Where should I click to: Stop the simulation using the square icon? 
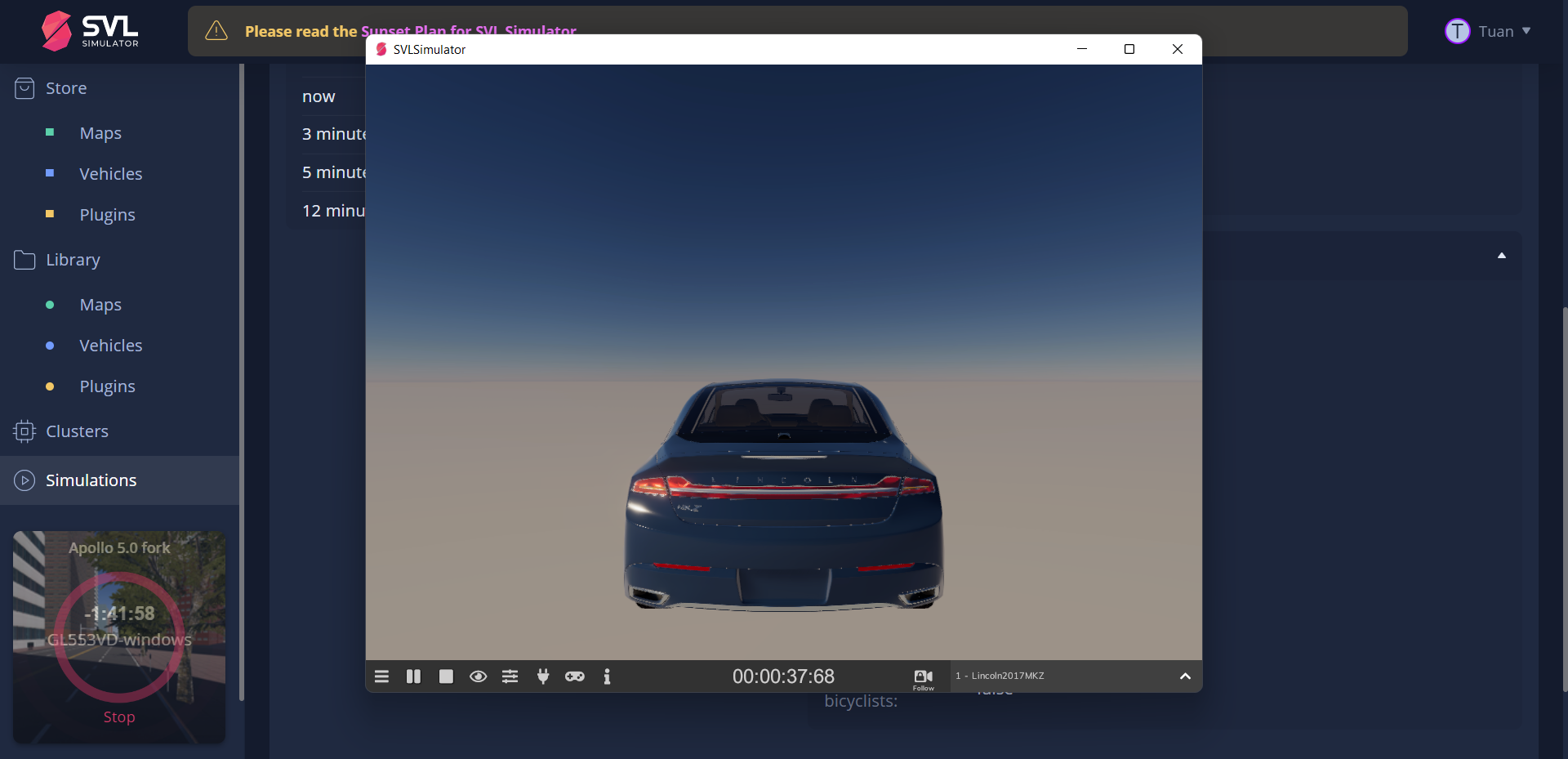(x=445, y=676)
